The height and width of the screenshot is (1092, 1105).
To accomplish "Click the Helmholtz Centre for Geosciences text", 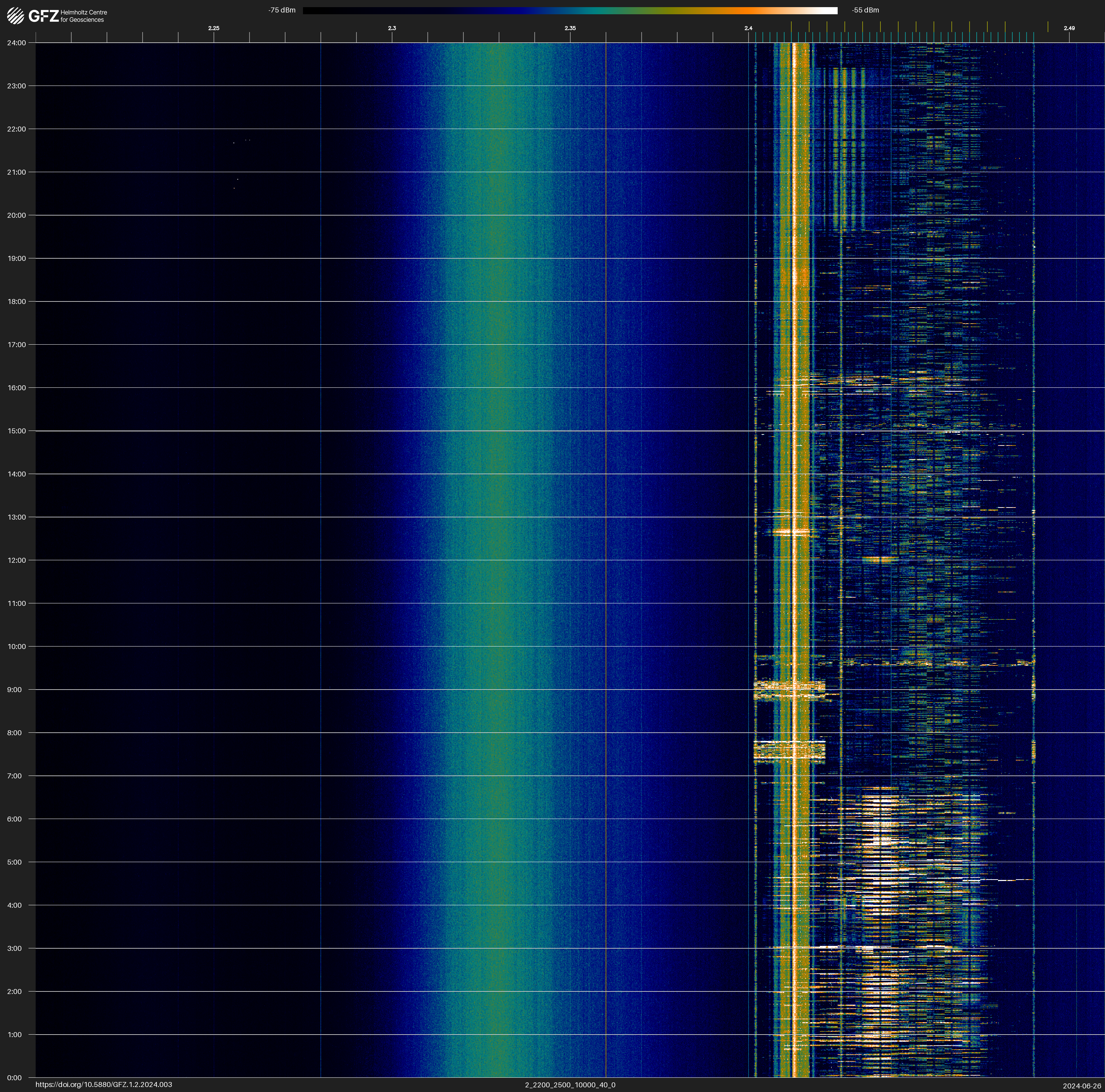I will tap(83, 16).
